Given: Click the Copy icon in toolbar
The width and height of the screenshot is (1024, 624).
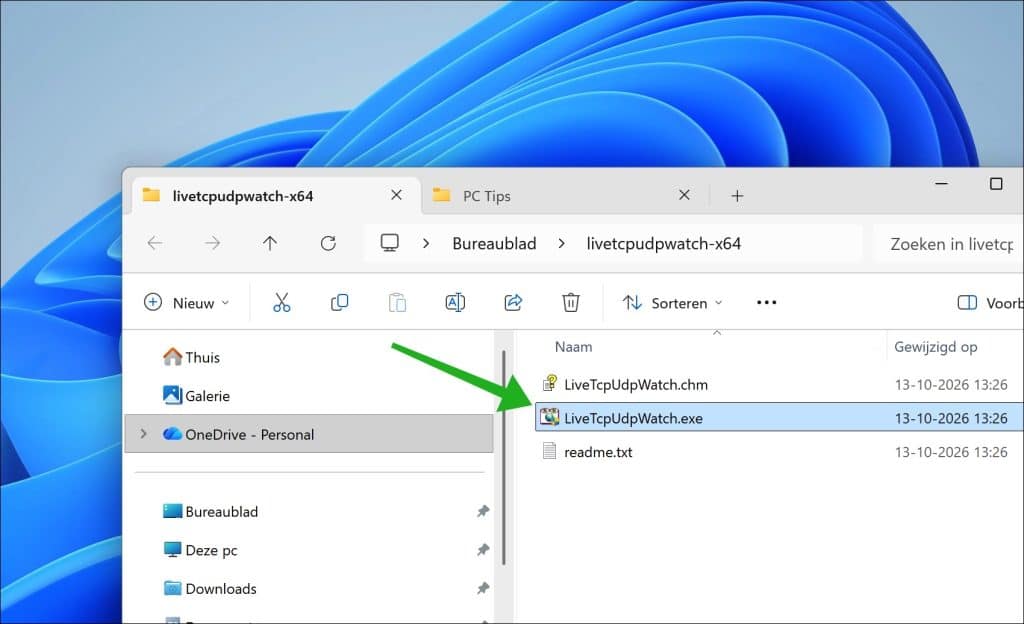Looking at the screenshot, I should [x=340, y=302].
